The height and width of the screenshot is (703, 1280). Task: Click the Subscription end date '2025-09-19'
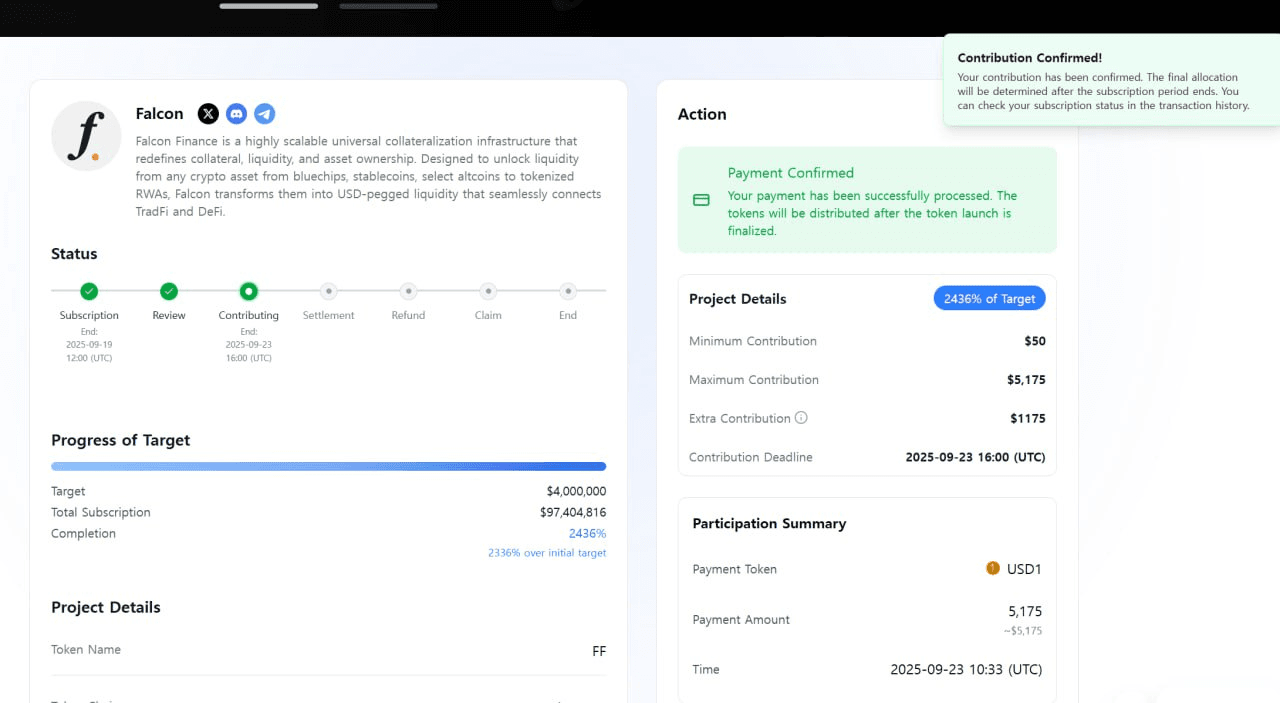tap(89, 343)
